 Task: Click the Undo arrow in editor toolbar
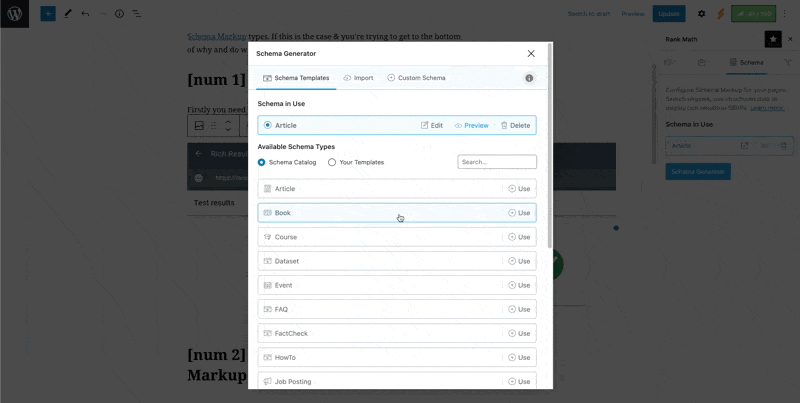click(85, 14)
